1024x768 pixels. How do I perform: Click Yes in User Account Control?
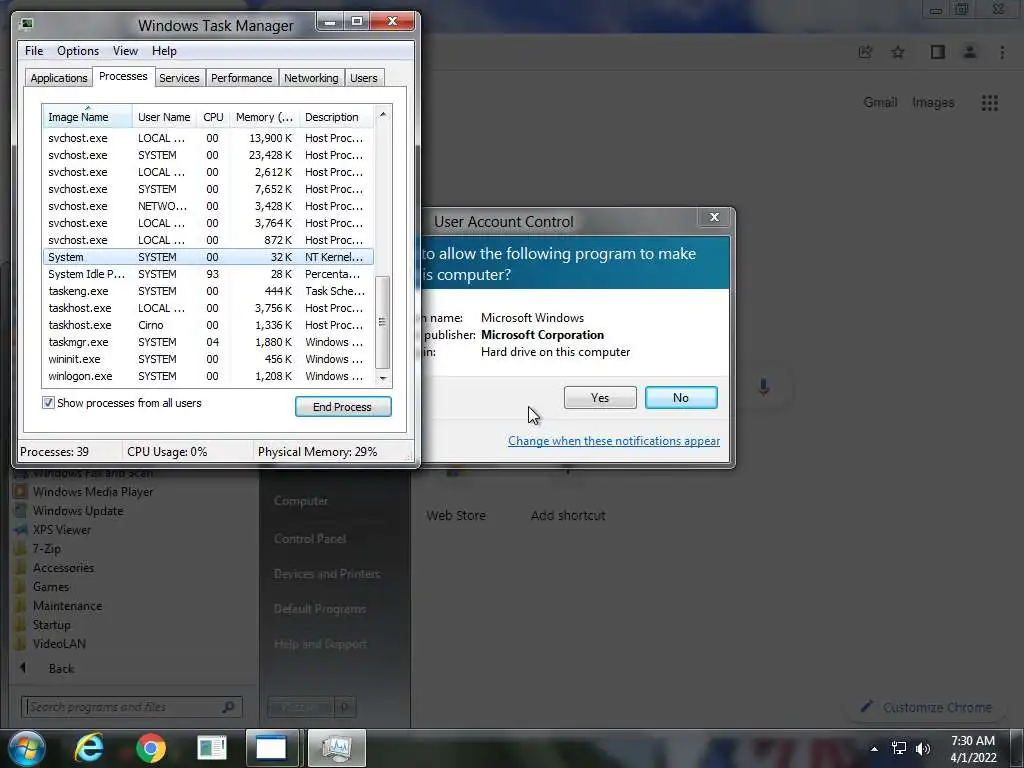[600, 397]
